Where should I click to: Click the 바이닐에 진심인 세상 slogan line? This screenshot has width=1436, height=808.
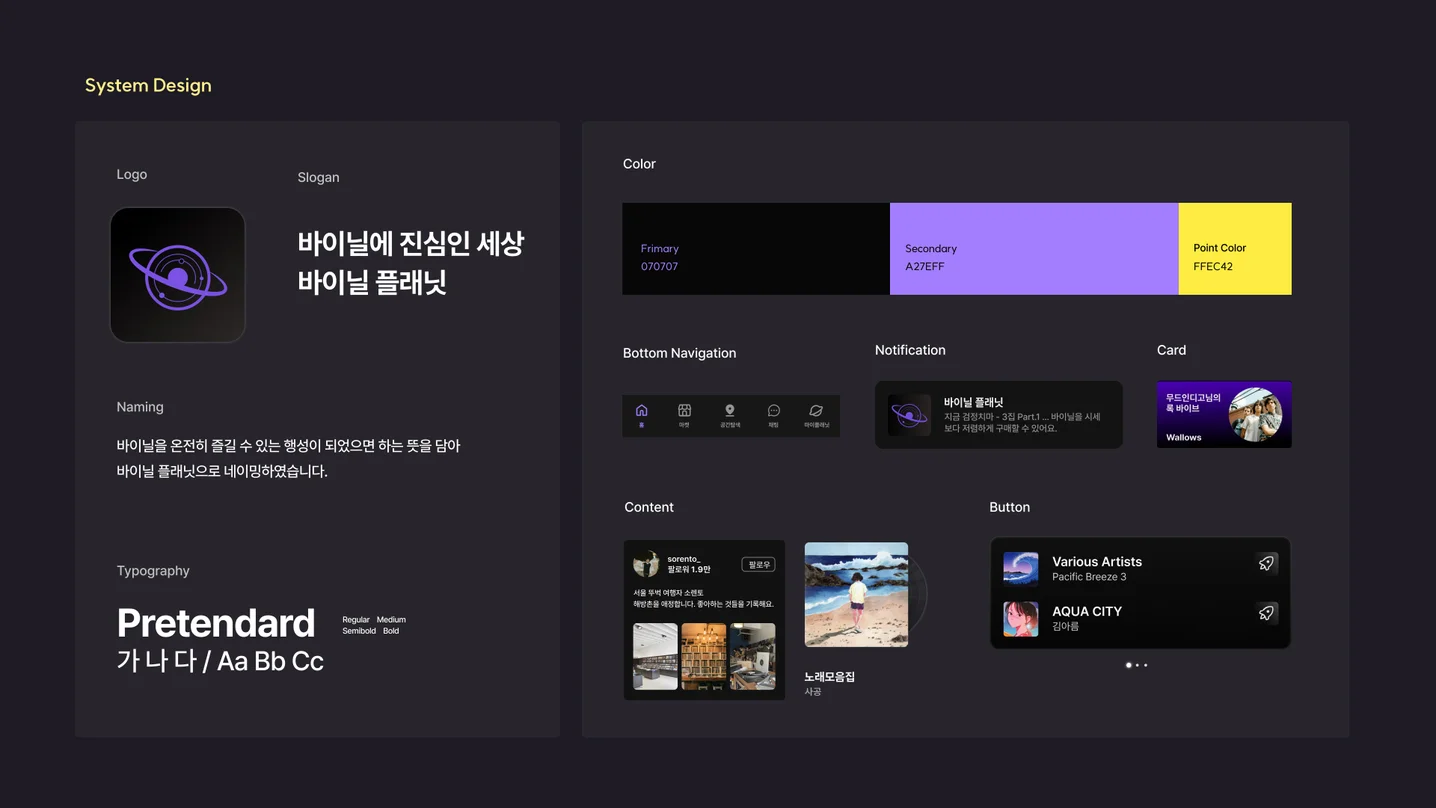[x=411, y=243]
